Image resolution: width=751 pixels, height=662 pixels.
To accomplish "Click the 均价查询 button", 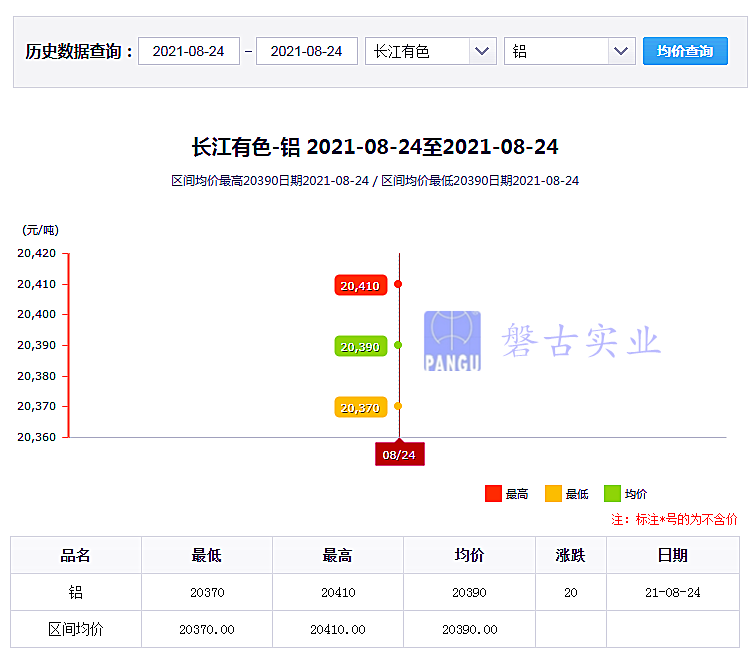I will (685, 51).
